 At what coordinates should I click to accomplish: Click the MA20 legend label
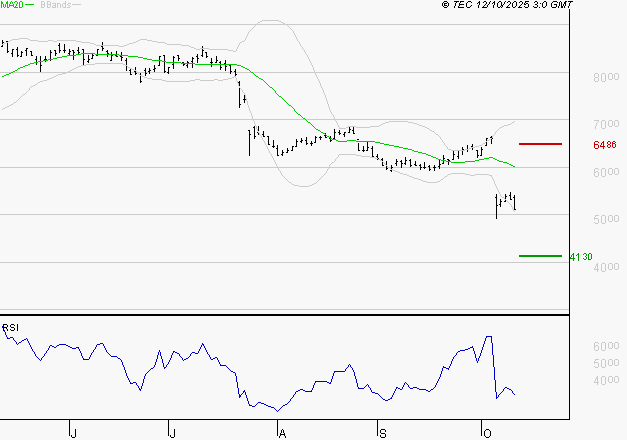point(12,5)
